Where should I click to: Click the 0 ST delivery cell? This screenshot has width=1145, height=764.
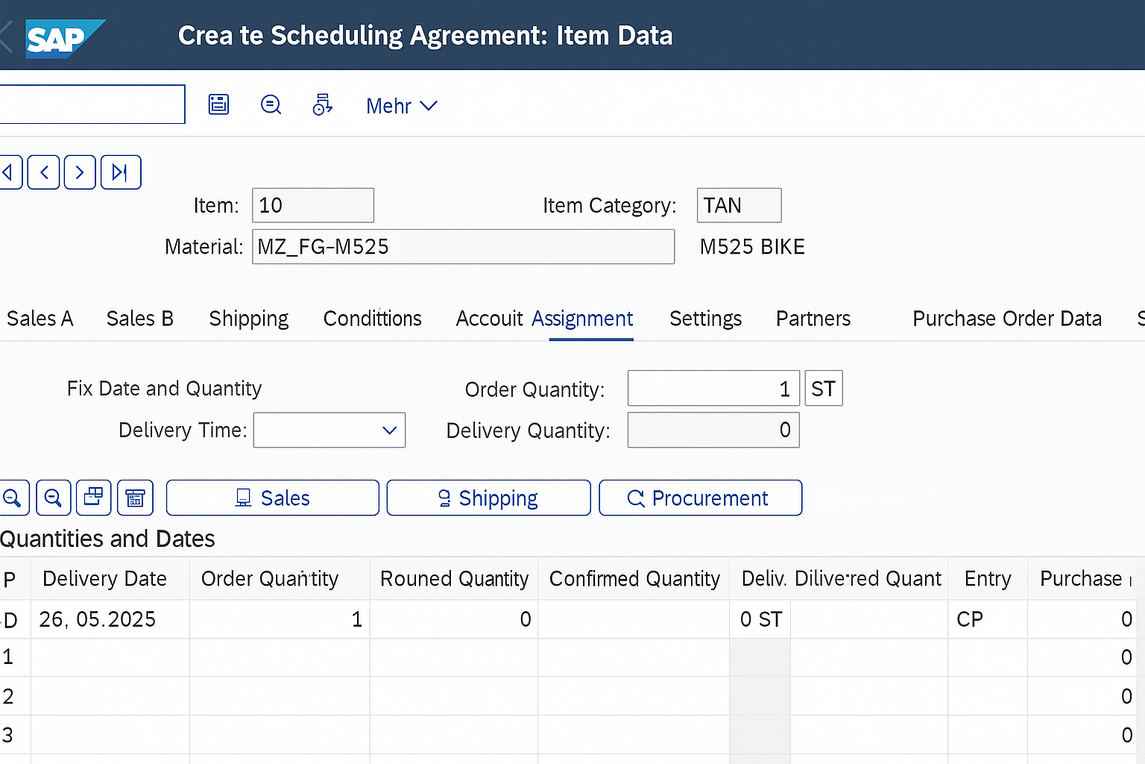click(x=760, y=619)
